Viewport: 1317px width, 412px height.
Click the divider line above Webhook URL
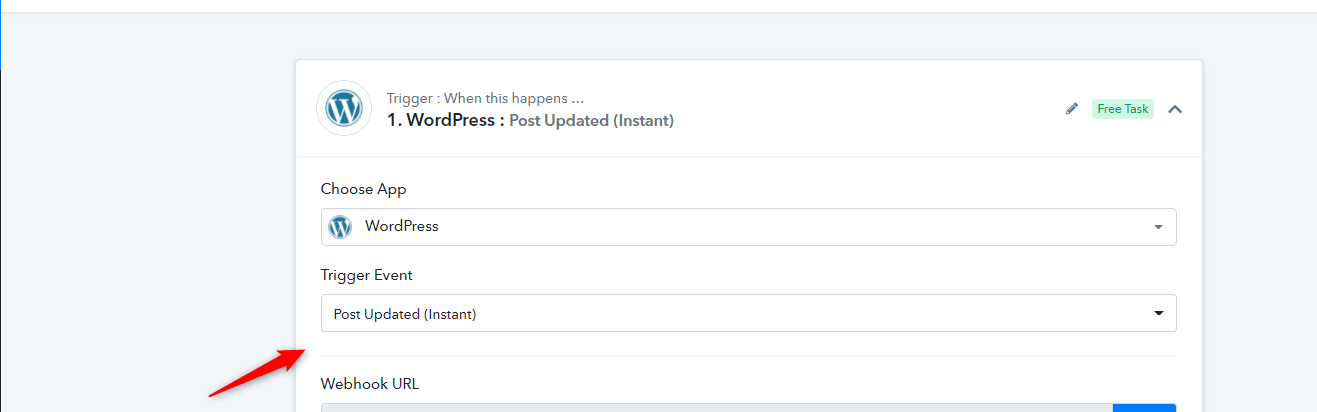(x=748, y=355)
